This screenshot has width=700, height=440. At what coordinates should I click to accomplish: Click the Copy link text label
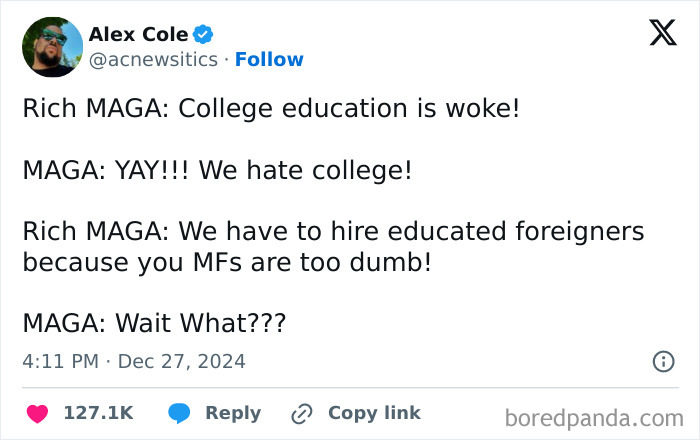[x=374, y=413]
